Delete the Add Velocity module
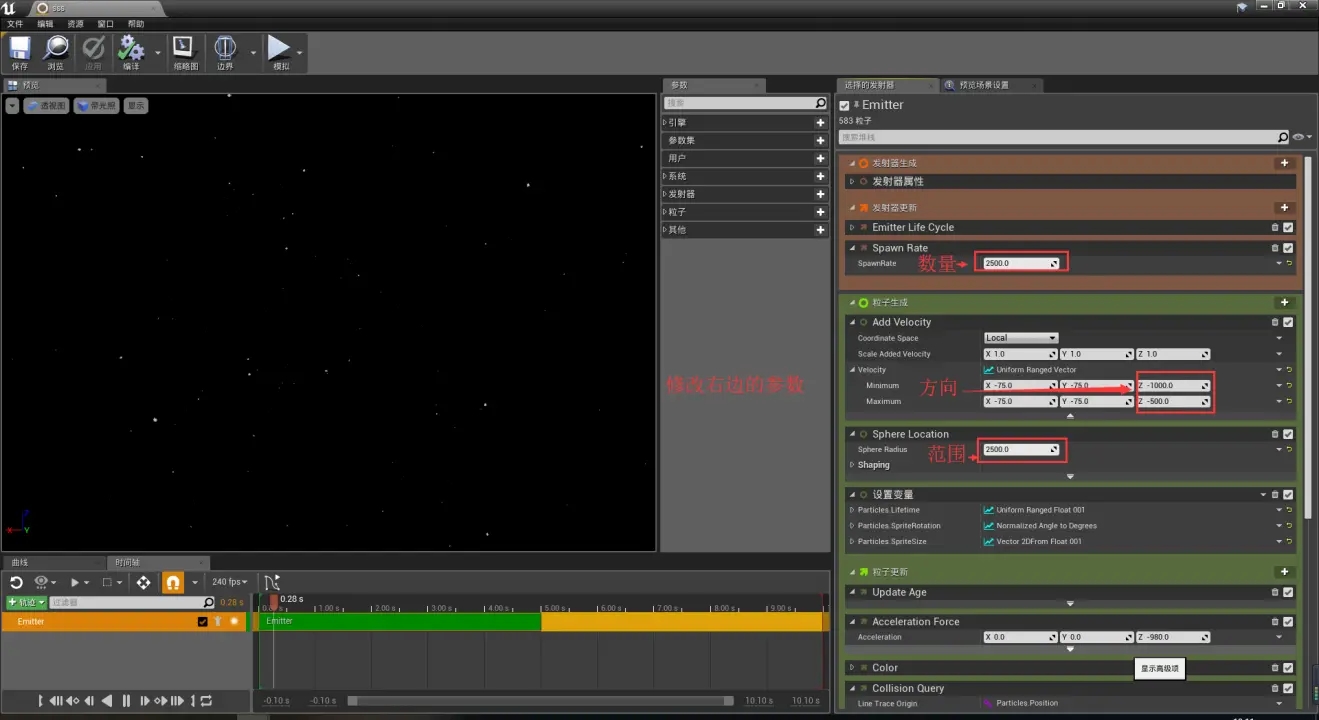Viewport: 1319px width, 720px height. point(1275,322)
